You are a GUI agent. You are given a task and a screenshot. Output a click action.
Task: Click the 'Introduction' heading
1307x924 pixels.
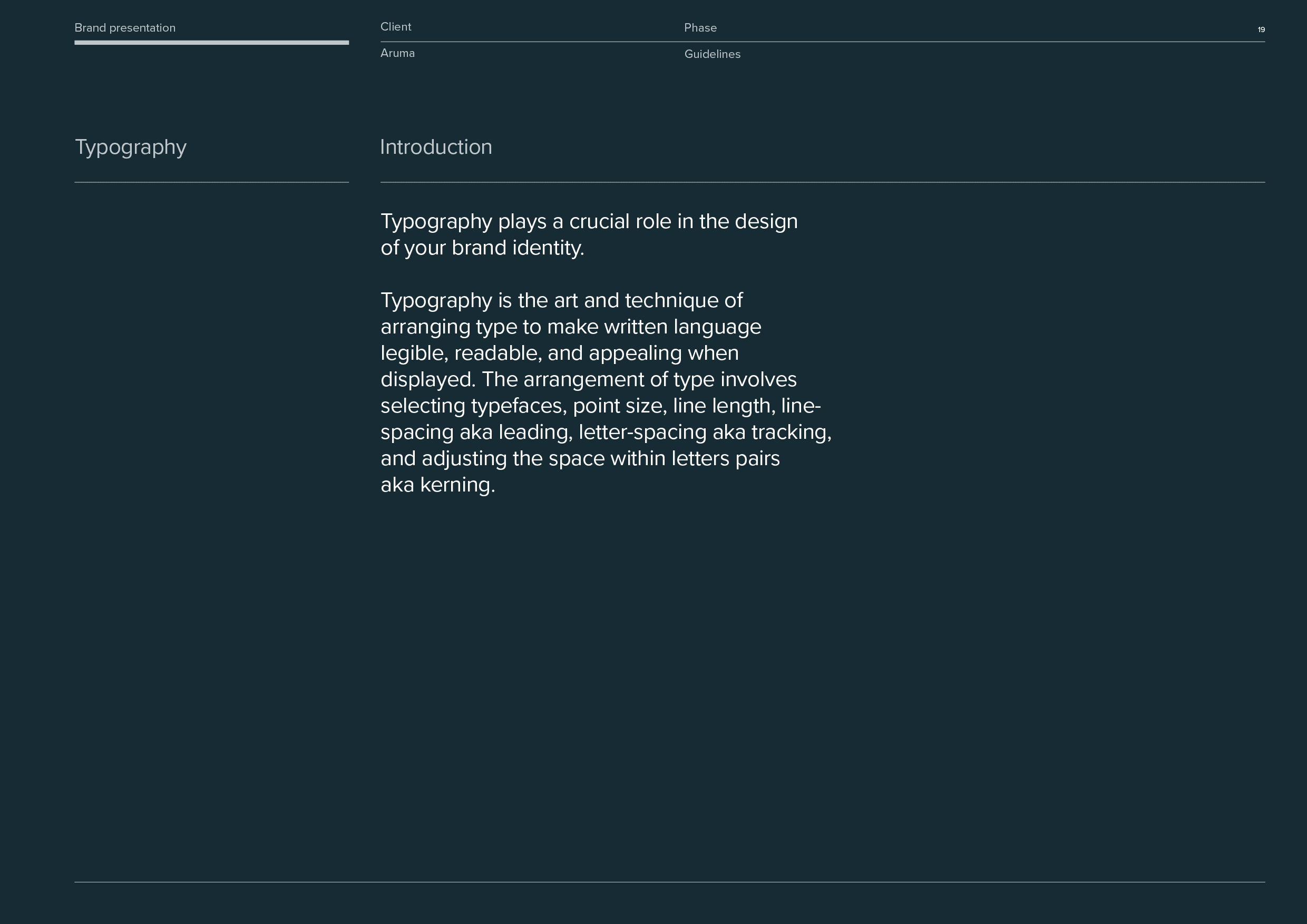tap(436, 147)
